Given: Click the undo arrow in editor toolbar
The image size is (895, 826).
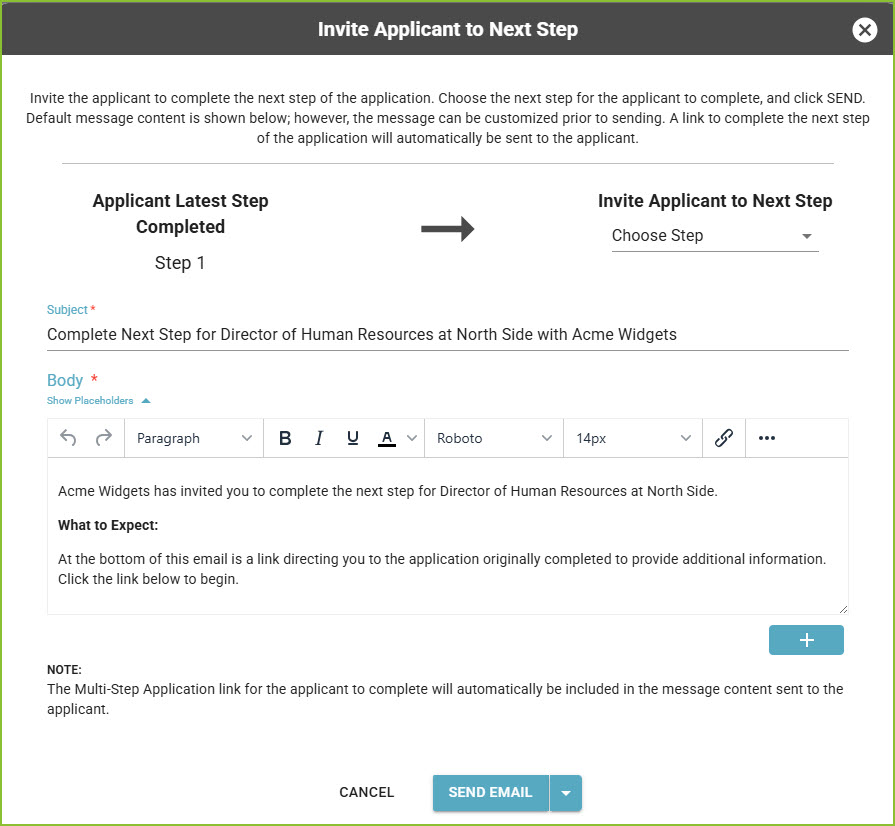Looking at the screenshot, I should 68,438.
